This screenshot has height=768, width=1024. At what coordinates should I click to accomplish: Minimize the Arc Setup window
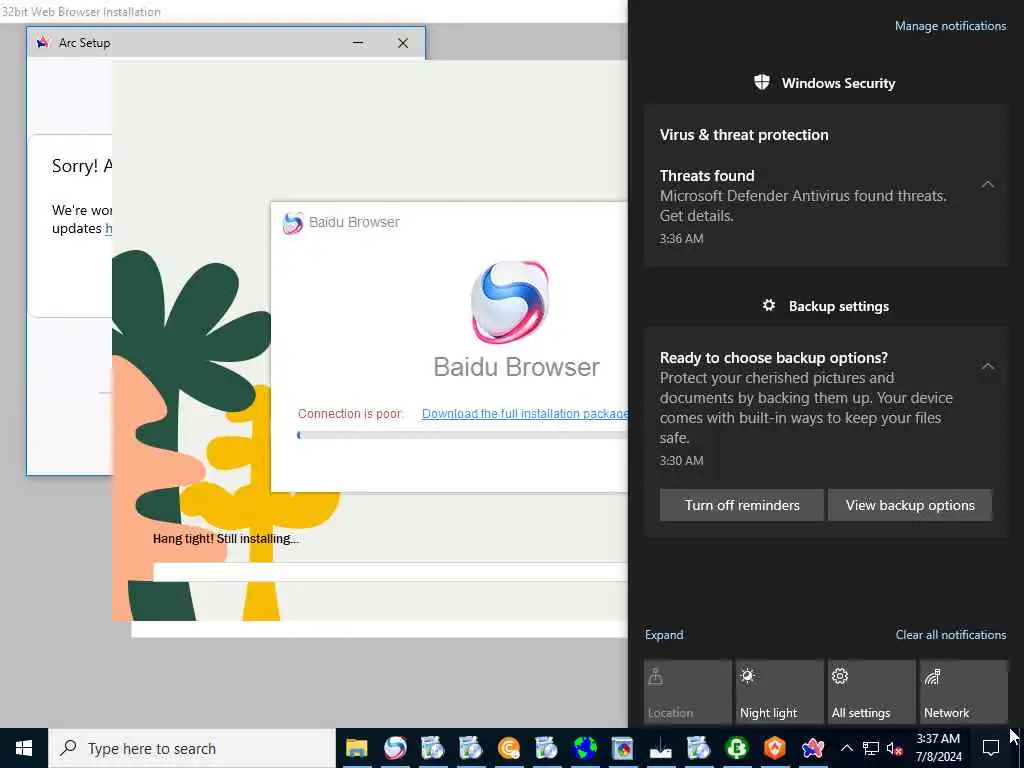click(x=358, y=42)
